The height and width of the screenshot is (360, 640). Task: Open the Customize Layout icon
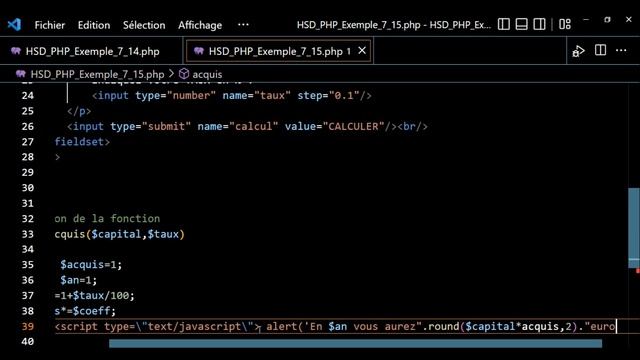[x=565, y=24]
